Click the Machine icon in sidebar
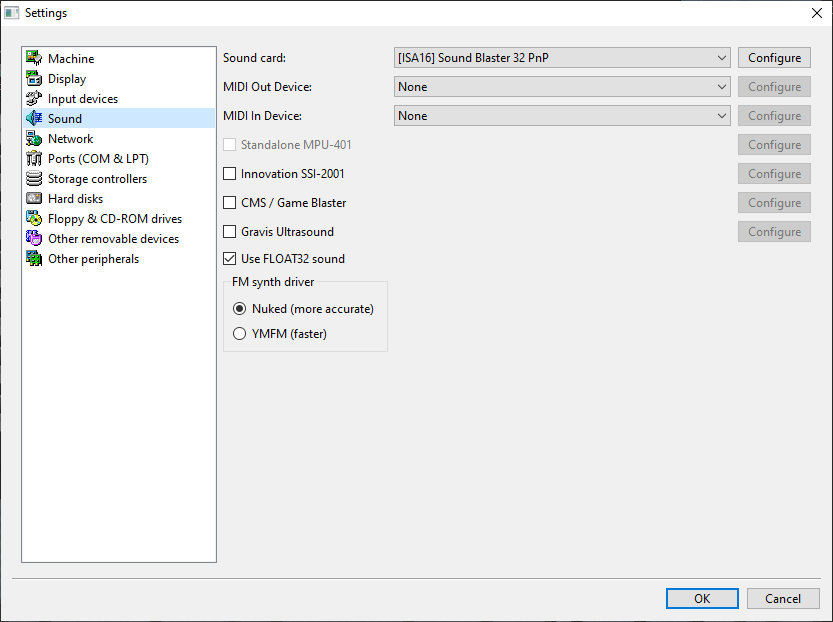The width and height of the screenshot is (833, 622). pos(34,59)
